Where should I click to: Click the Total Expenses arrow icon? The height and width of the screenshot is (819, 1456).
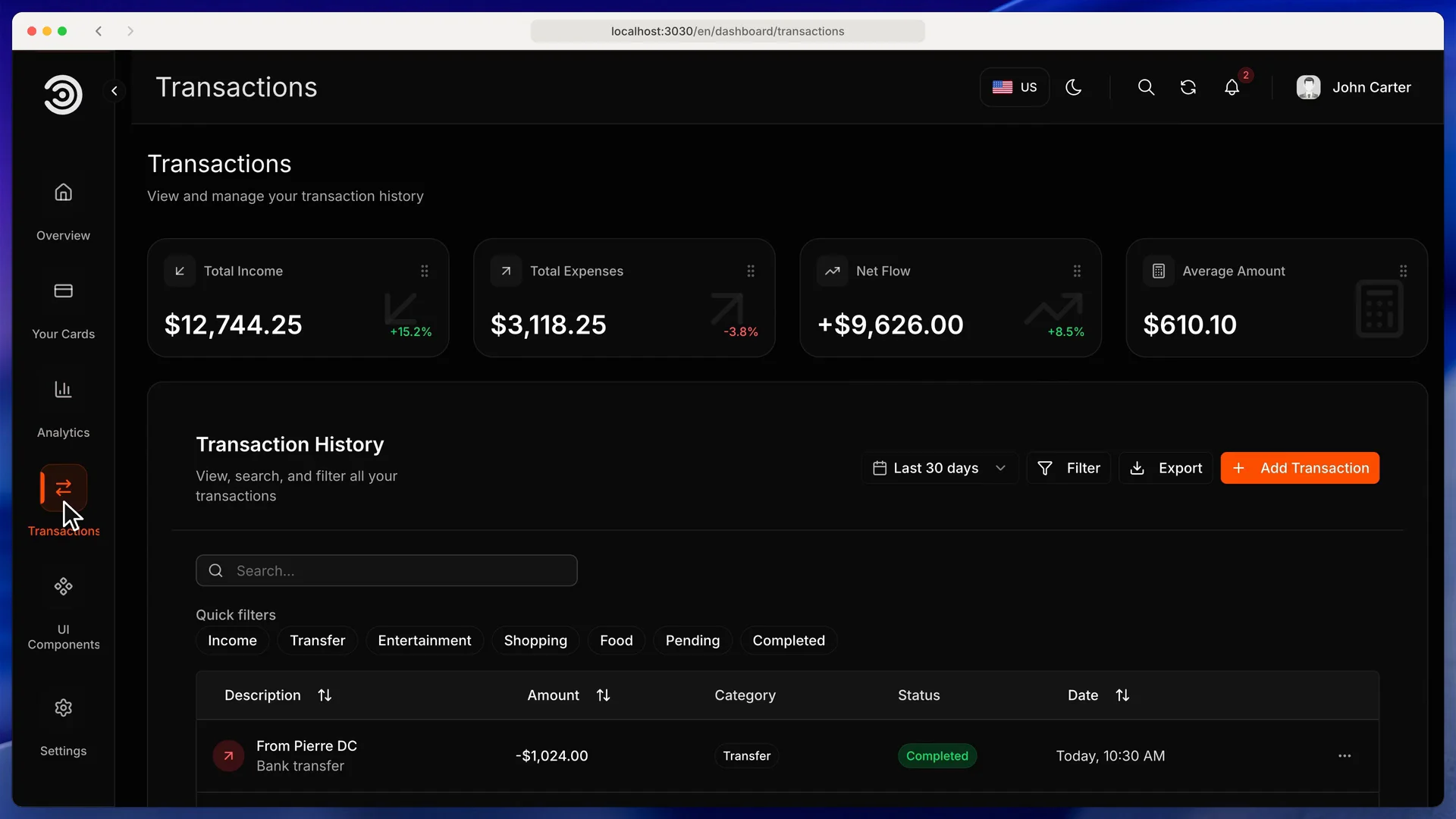coord(506,271)
